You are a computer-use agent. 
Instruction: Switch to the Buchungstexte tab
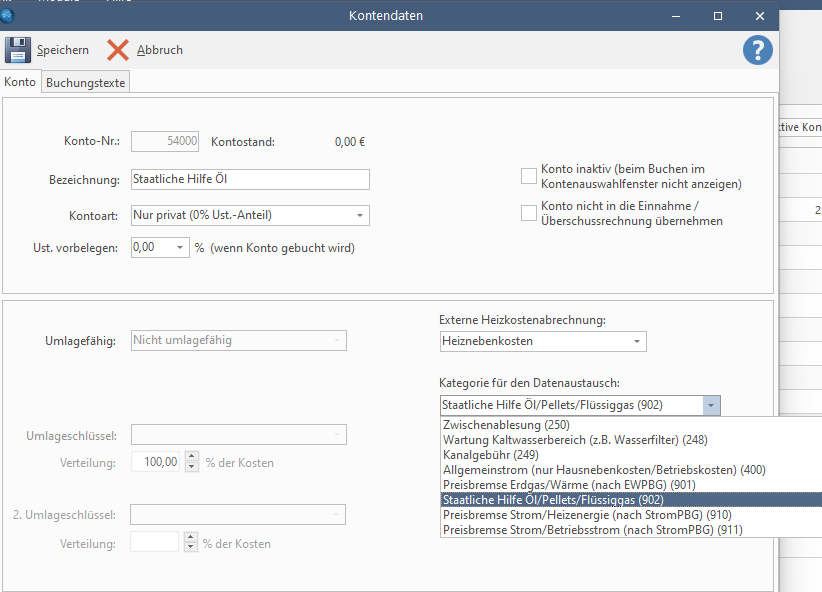point(86,83)
